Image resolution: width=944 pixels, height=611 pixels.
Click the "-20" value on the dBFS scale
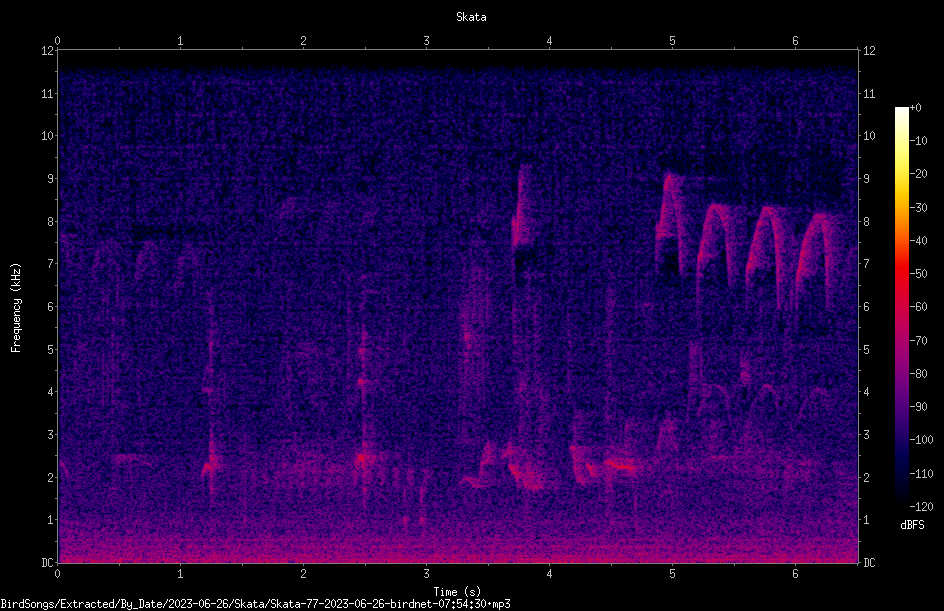click(x=918, y=174)
